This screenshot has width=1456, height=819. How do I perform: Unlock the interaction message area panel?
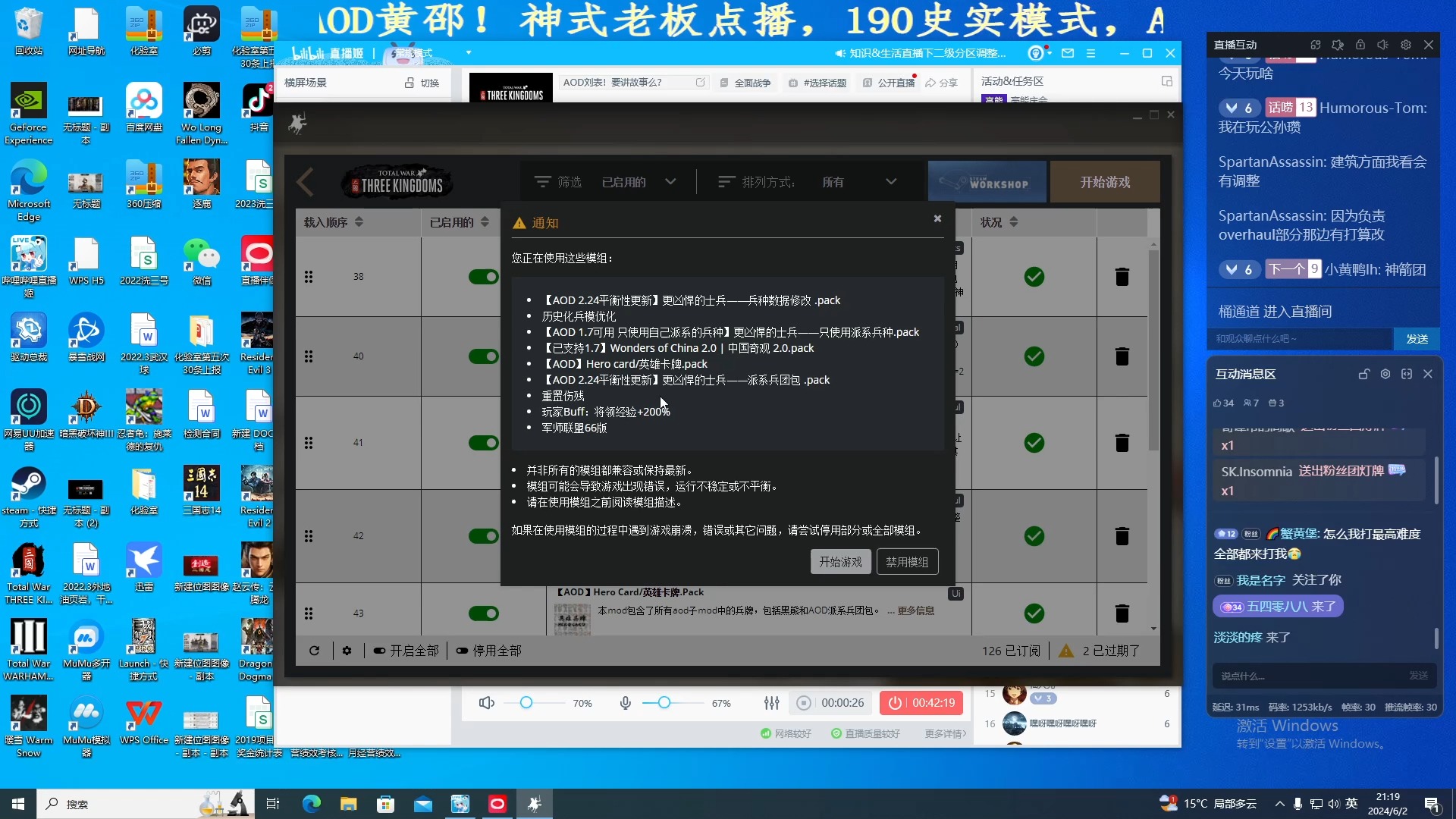[x=1364, y=374]
